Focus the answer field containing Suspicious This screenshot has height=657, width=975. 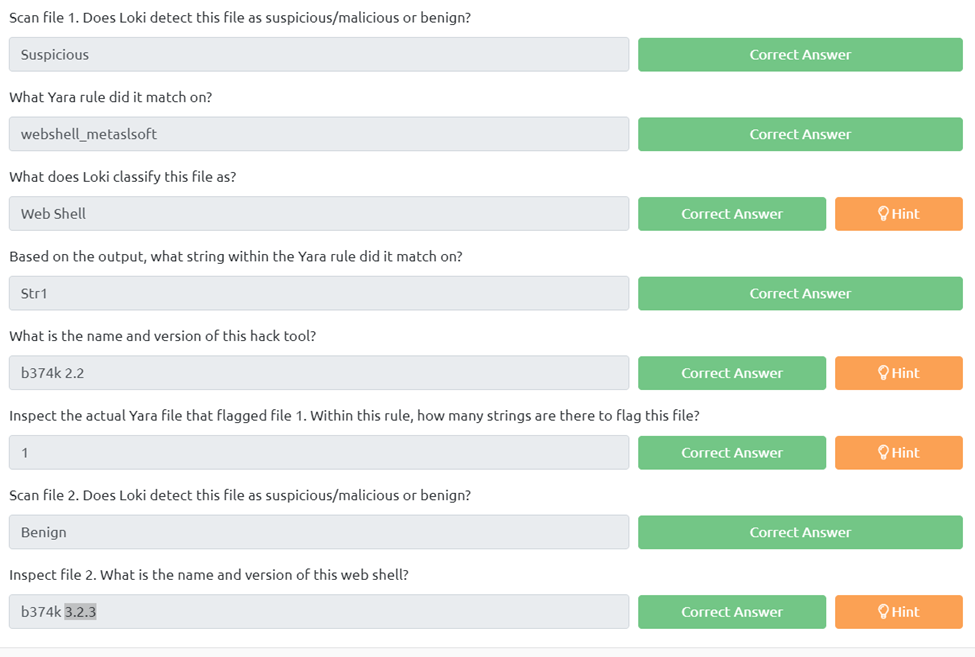tap(319, 55)
